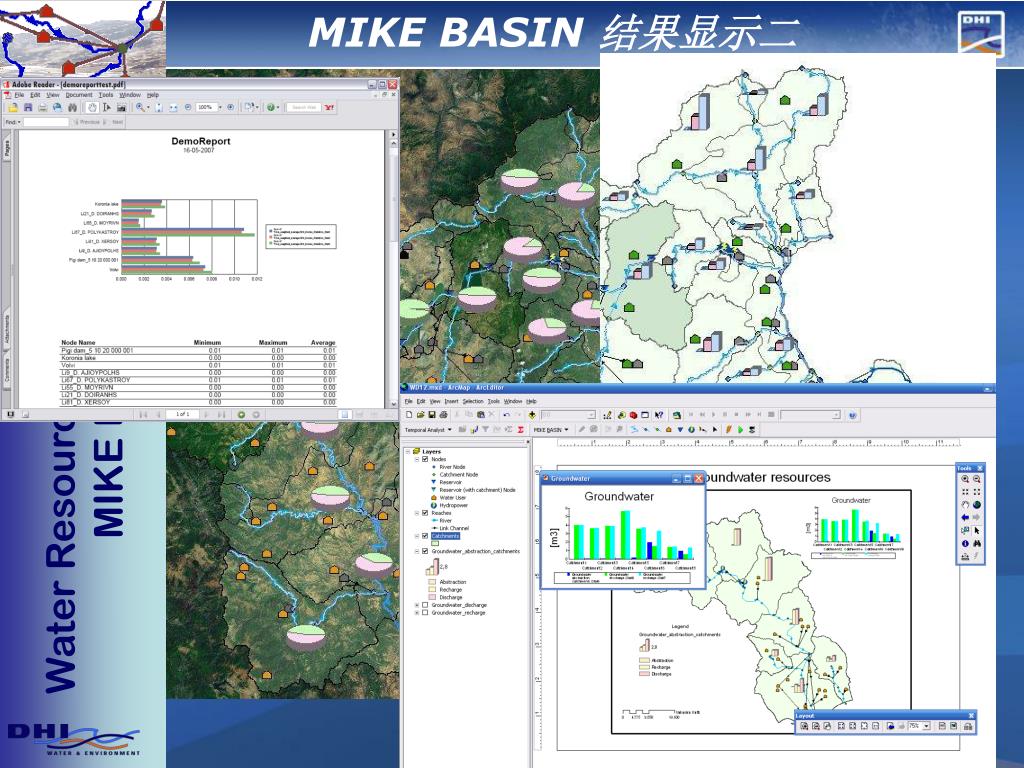1024x768 pixels.
Task: Open the Pages side tab in Adobe Reader
Action: click(7, 149)
